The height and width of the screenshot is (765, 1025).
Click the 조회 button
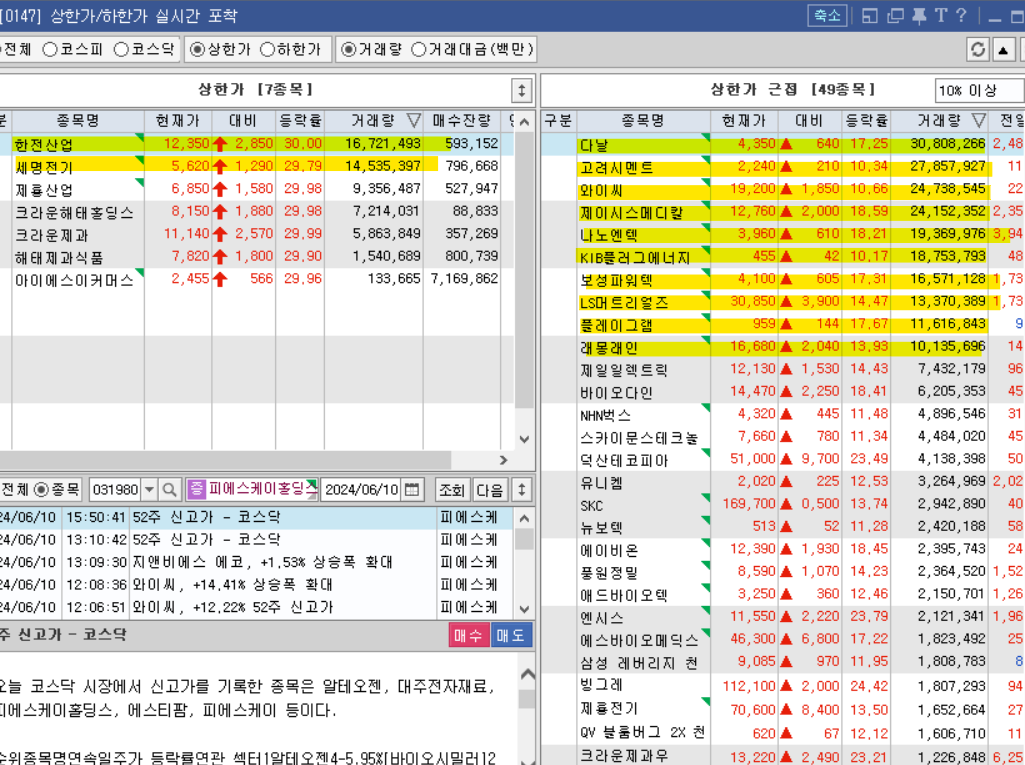coord(451,490)
